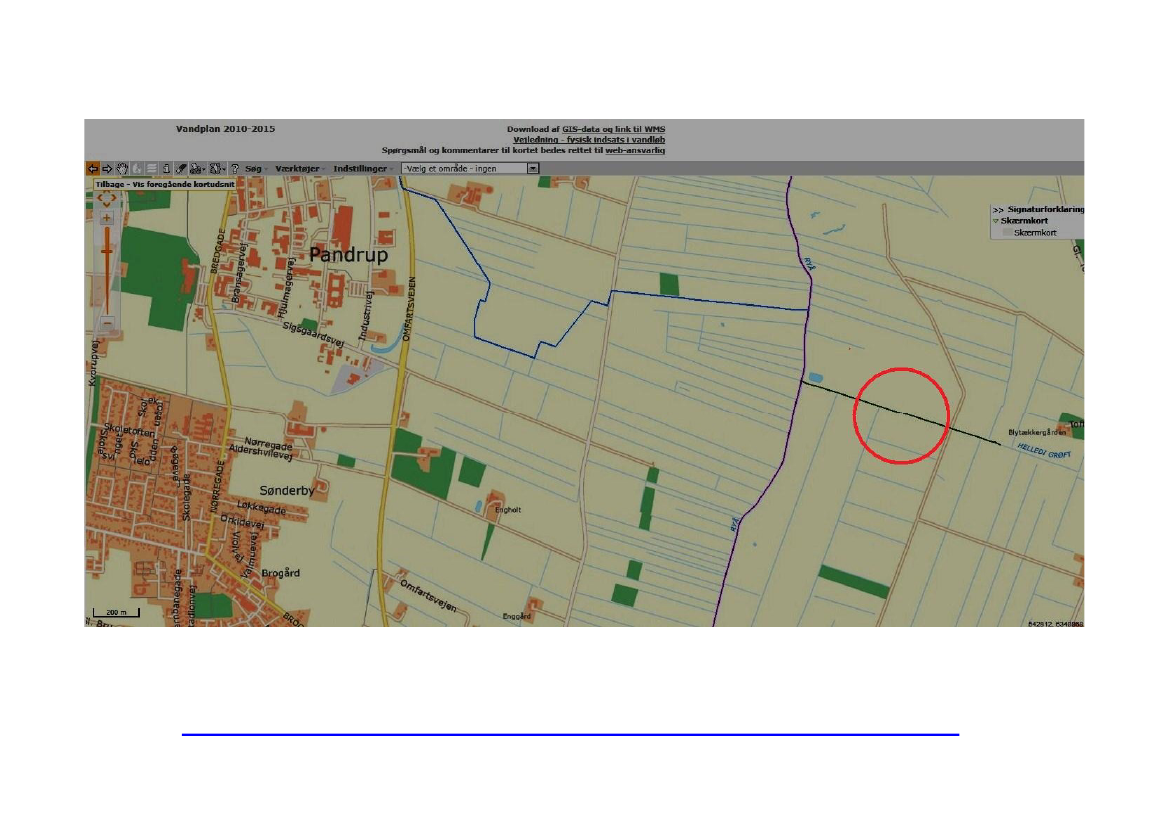Click the Skoletoften street label
Screen dimensions: 1169x827
(130, 430)
